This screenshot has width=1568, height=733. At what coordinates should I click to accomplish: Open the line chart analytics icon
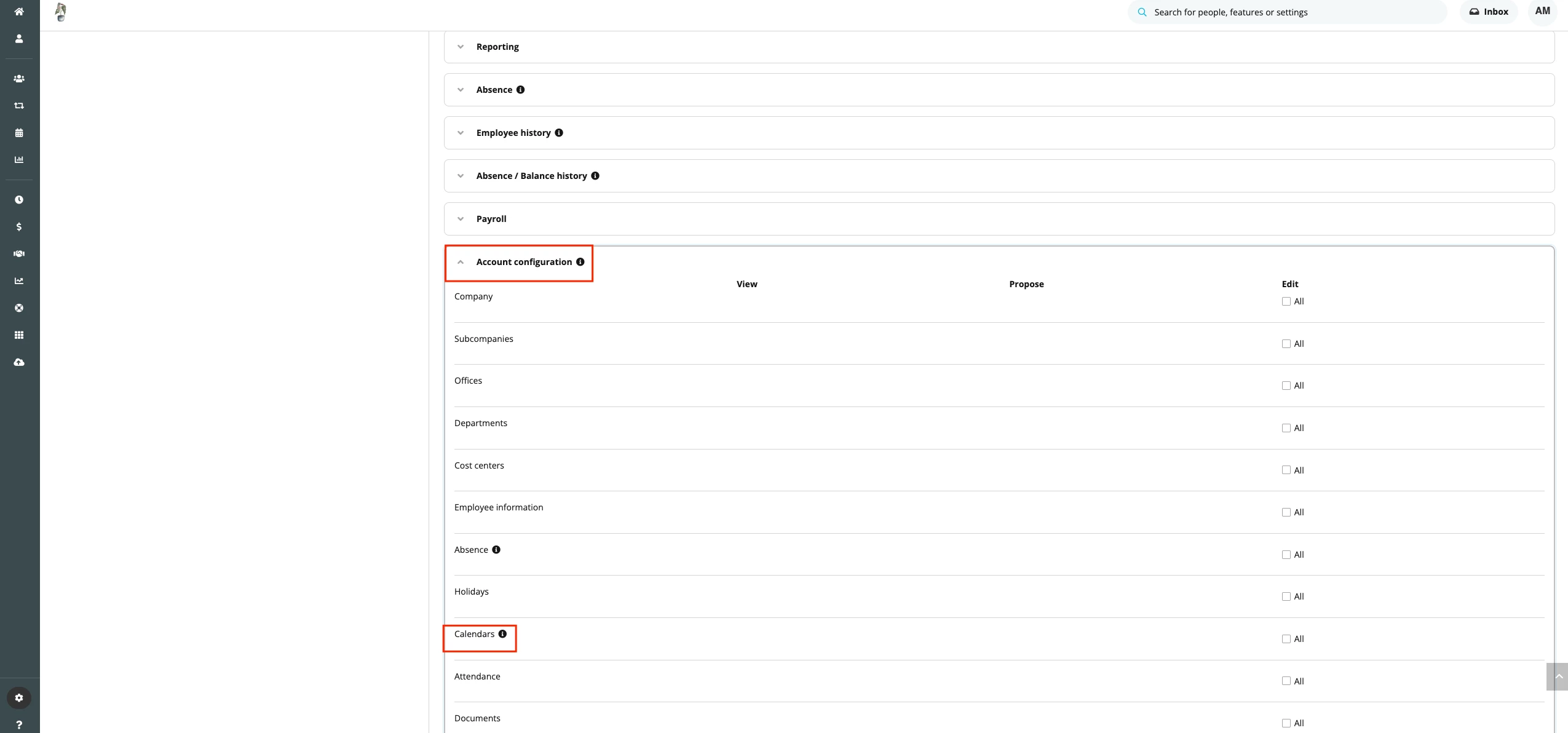[19, 281]
